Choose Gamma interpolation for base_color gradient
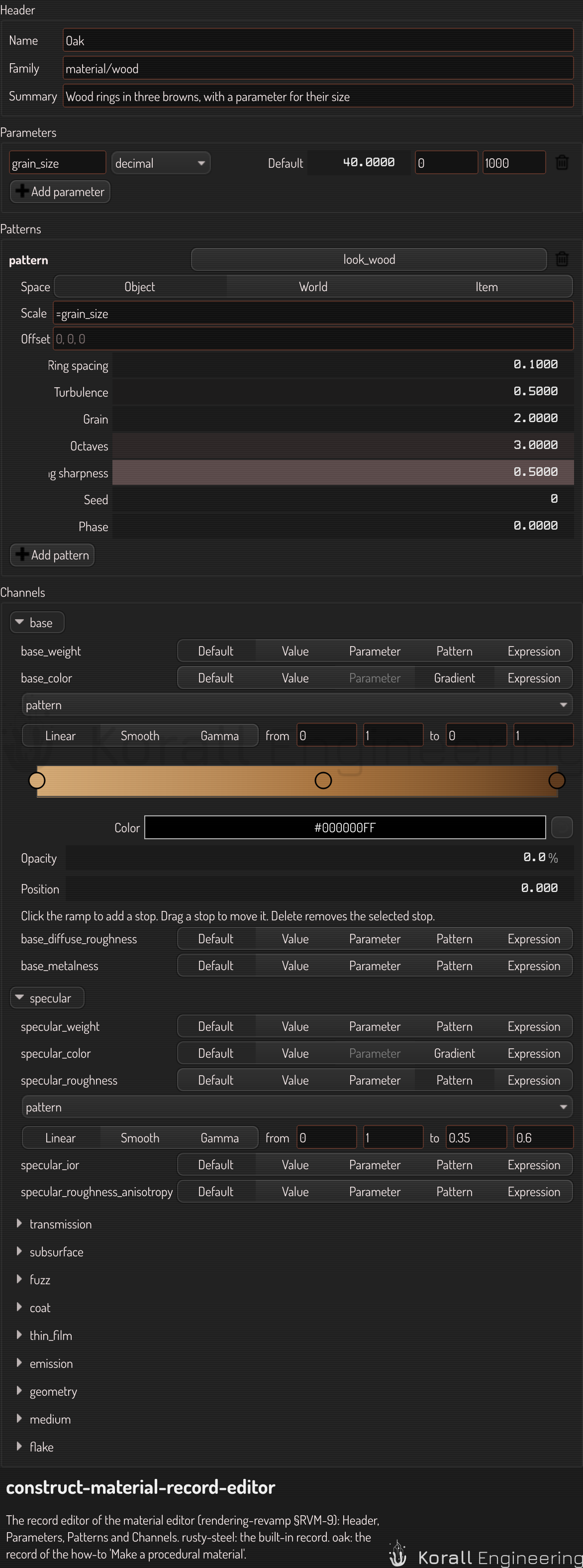 coord(220,736)
